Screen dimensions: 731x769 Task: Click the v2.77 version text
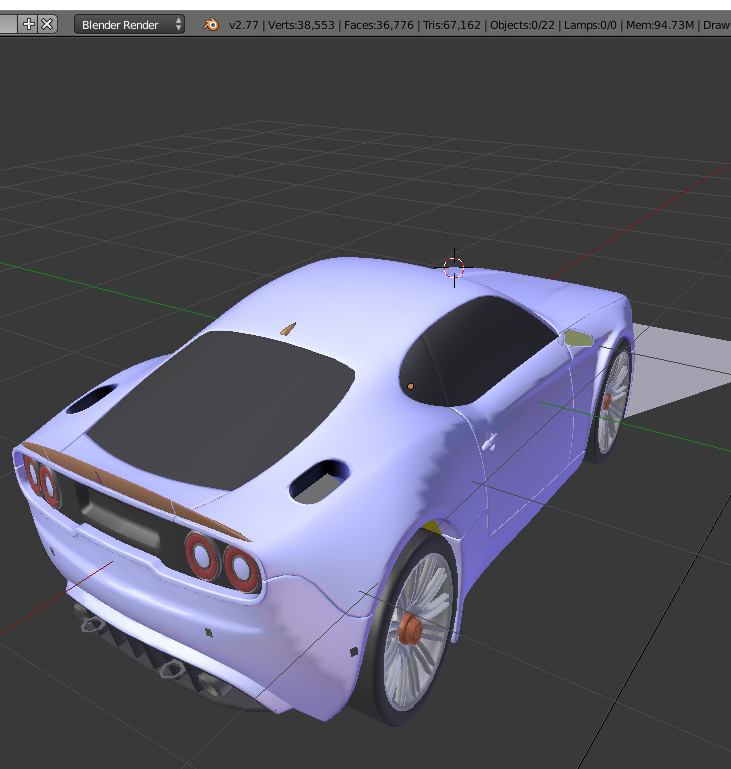tap(244, 25)
